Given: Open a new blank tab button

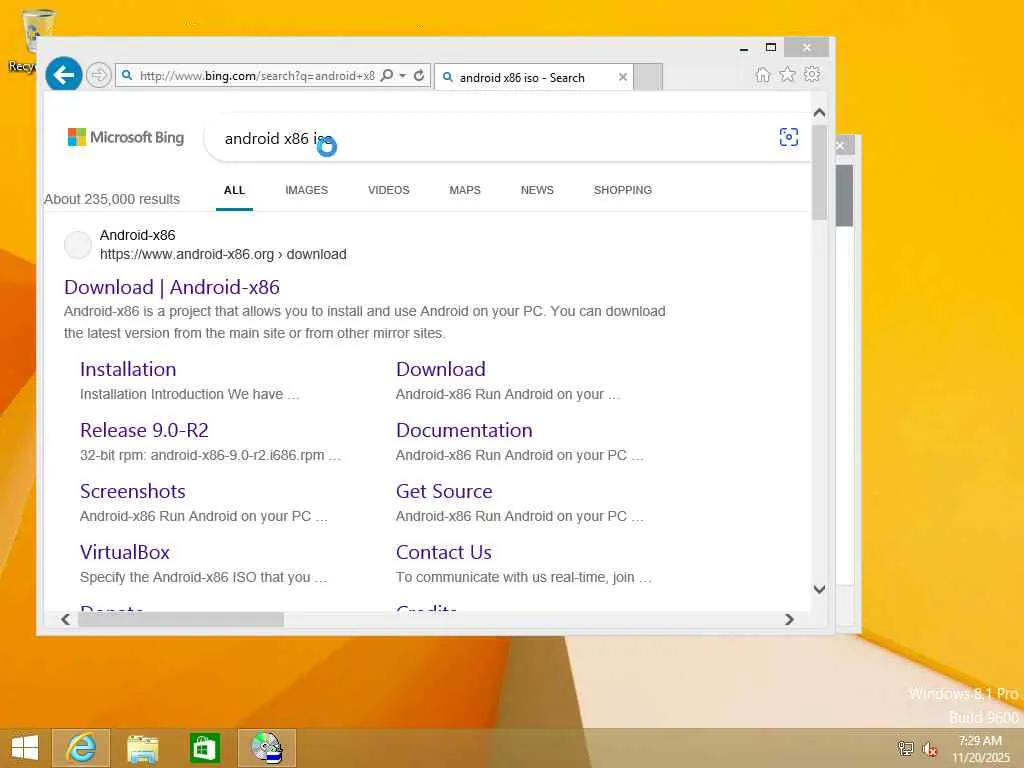Looking at the screenshot, I should [648, 77].
